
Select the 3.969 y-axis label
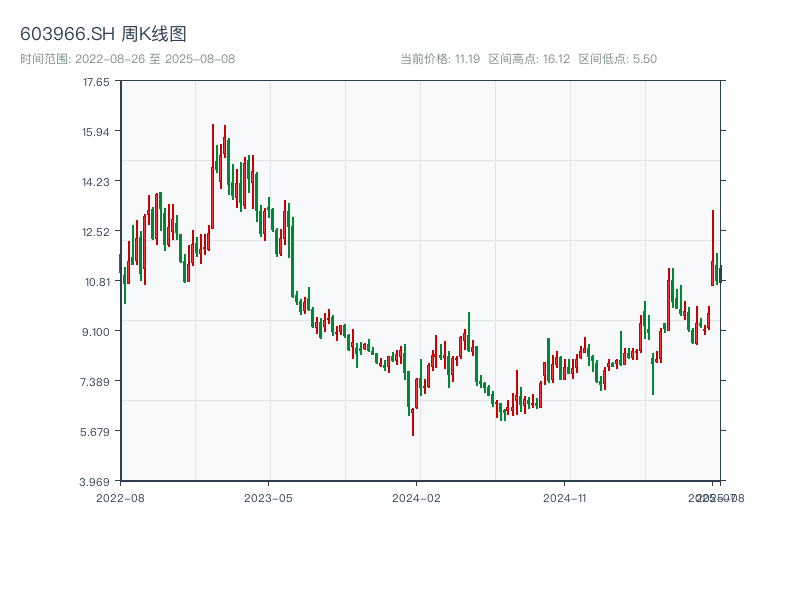(x=96, y=481)
